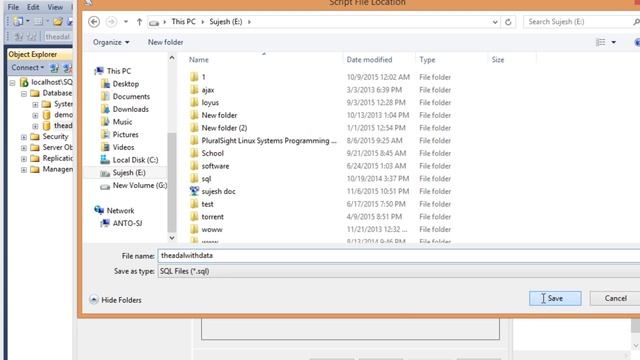Image resolution: width=640 pixels, height=360 pixels.
Task: Open the Save as type dropdown
Action: (399, 271)
